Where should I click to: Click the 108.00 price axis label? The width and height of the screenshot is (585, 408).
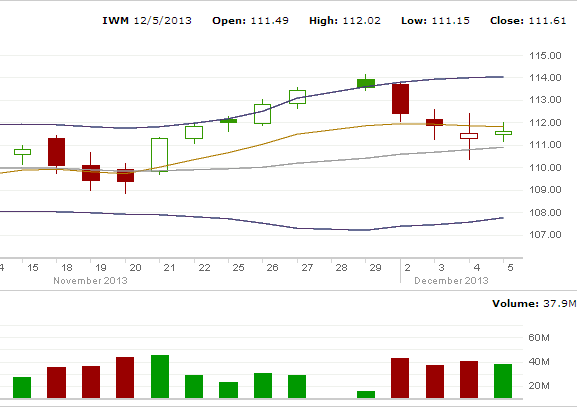545,213
